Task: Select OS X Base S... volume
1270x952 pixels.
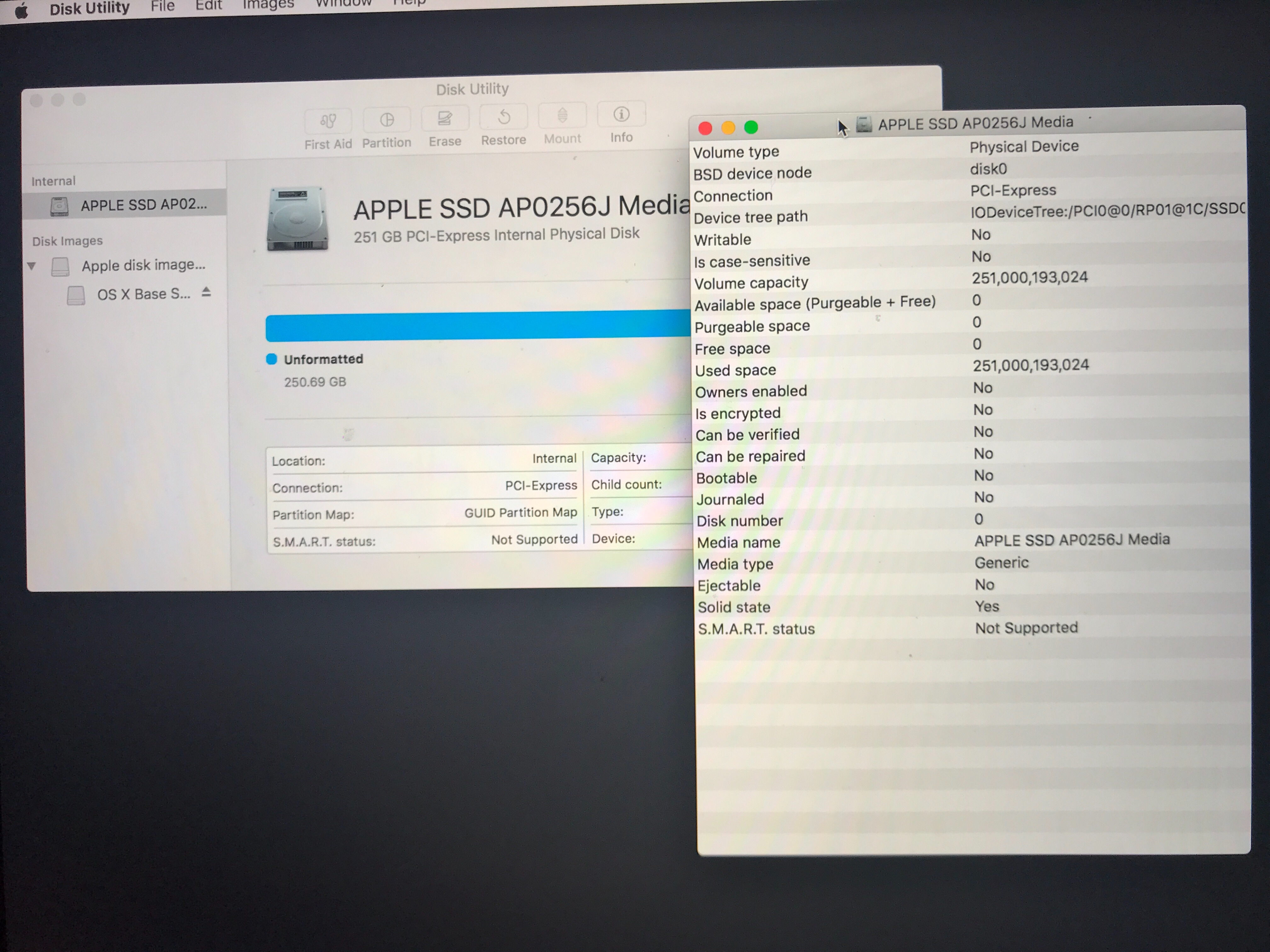Action: (x=143, y=294)
